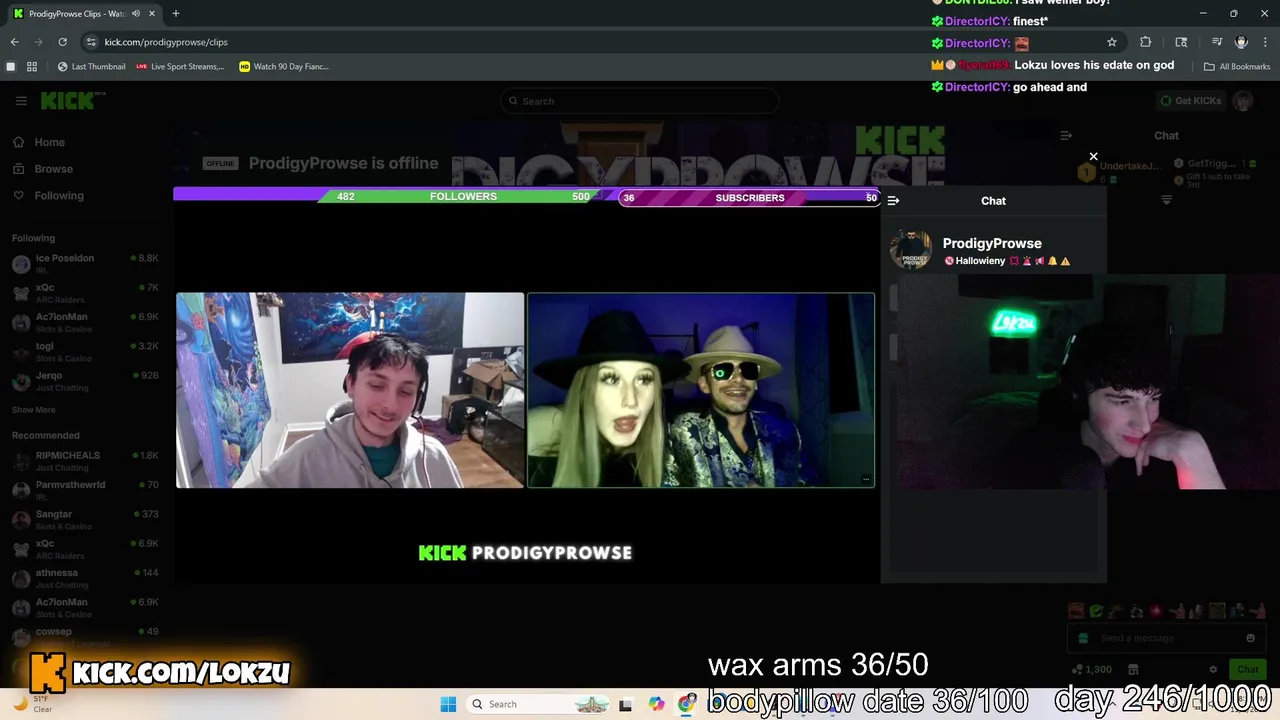Open the Watch 90 Day Fianc bookmark
Screen dimensions: 1280x720
(284, 66)
